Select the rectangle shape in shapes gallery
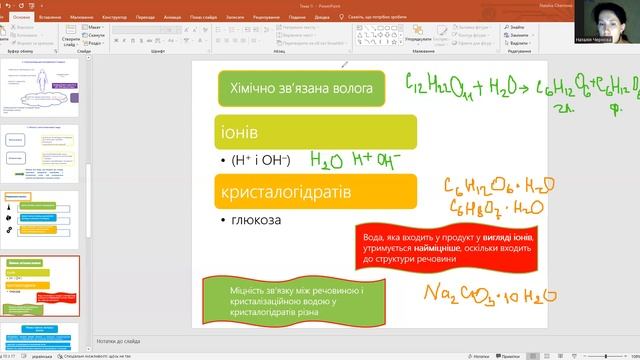 (380, 28)
